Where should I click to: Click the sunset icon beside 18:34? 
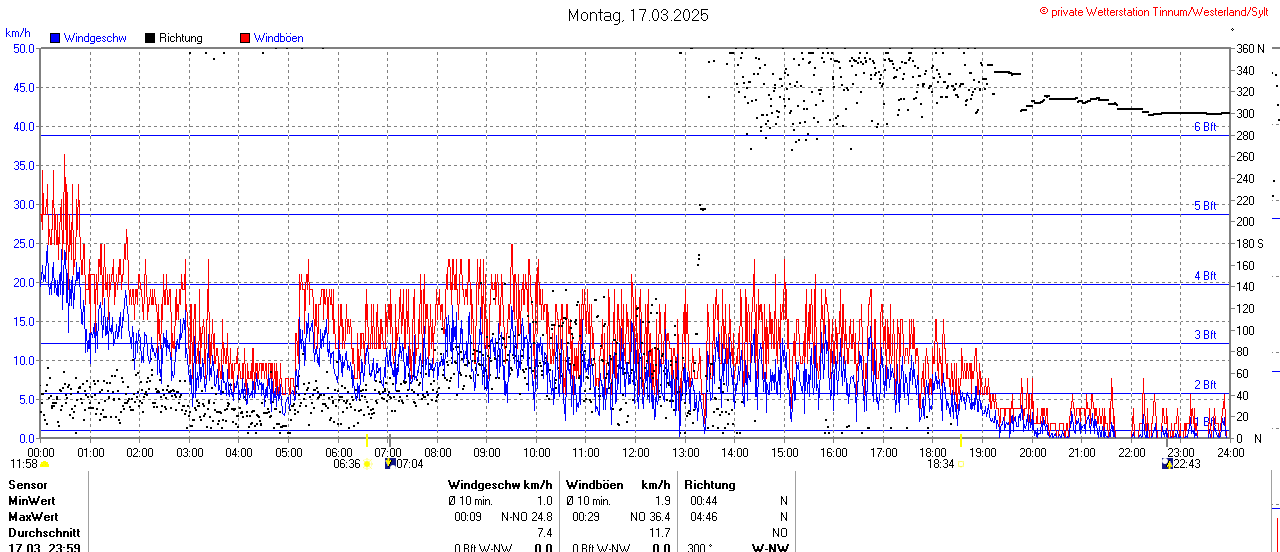[960, 464]
